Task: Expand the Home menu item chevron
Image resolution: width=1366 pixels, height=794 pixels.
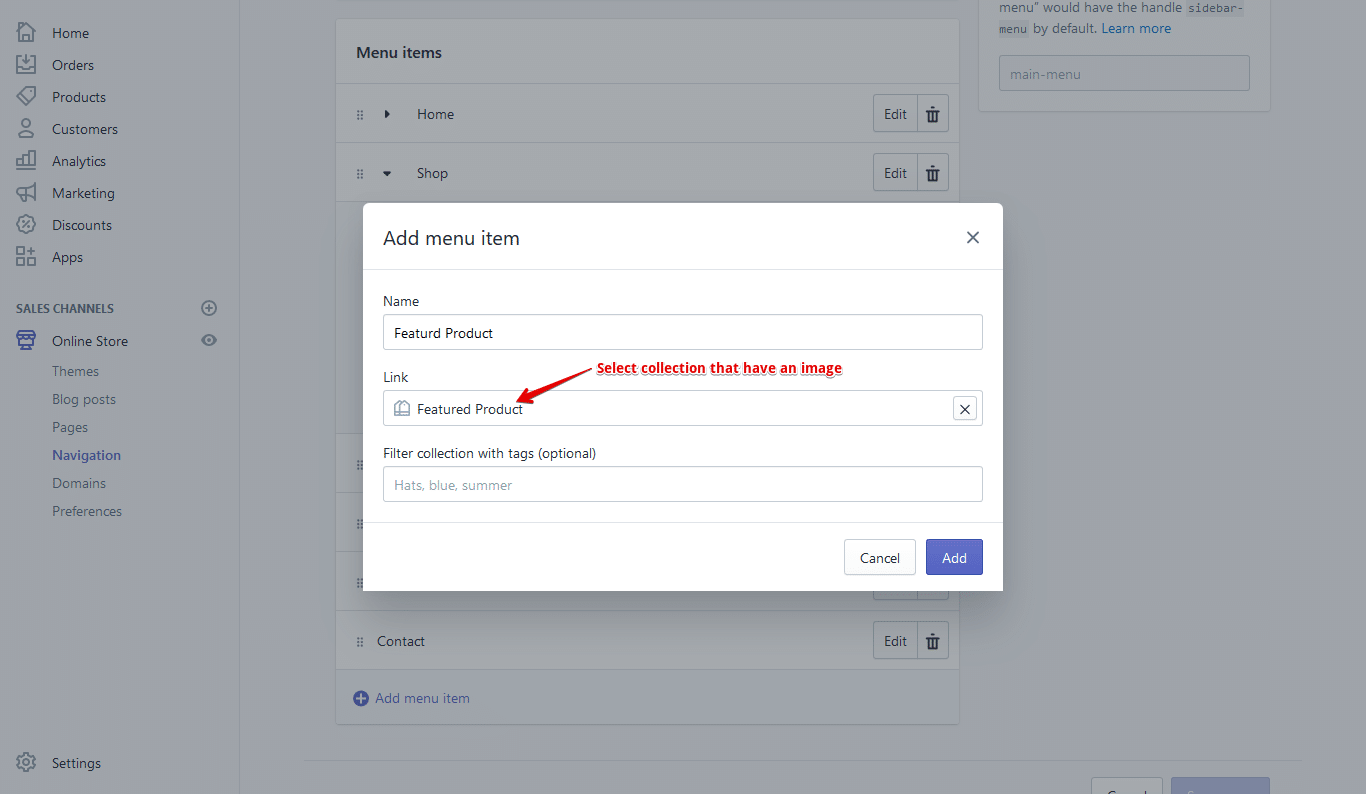Action: [x=387, y=113]
